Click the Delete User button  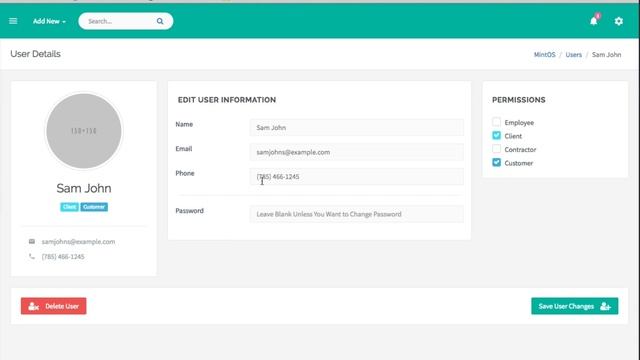[x=53, y=306]
